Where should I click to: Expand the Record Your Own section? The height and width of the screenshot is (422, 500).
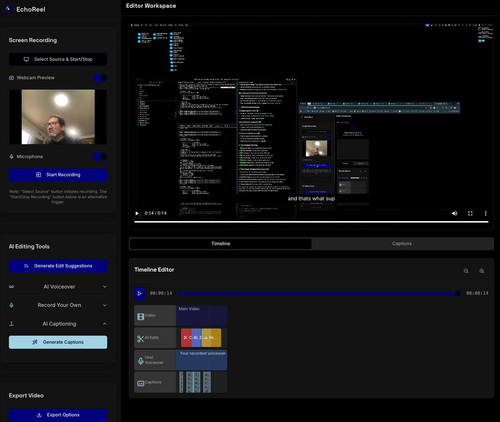[58, 305]
